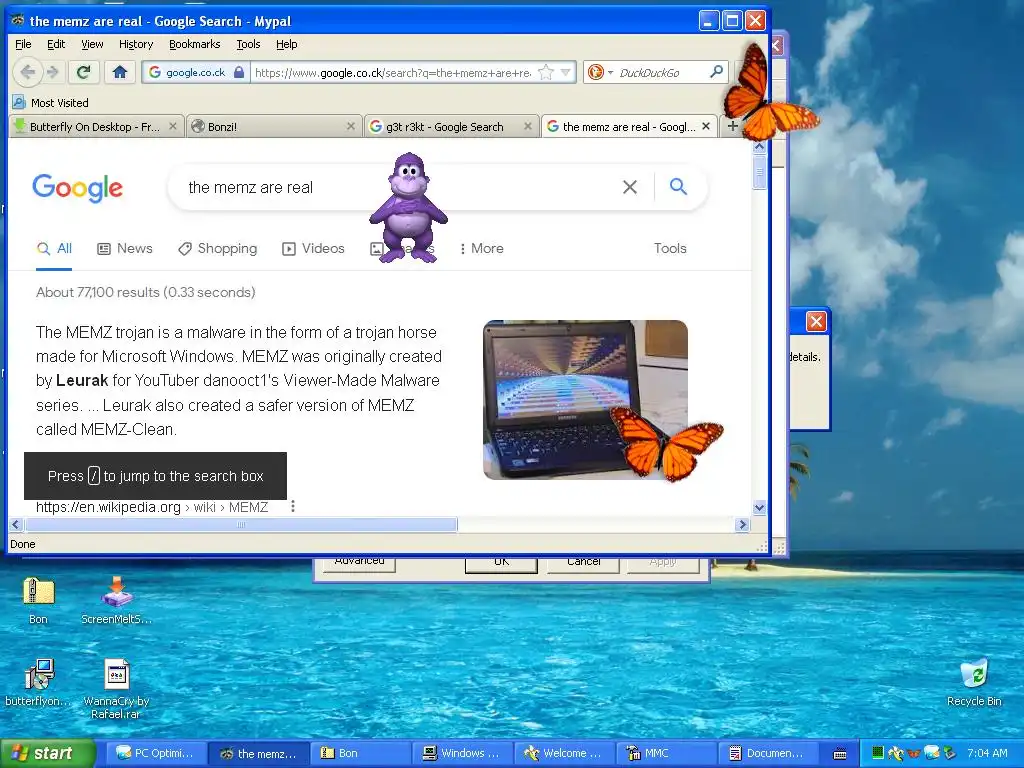The image size is (1024, 768).
Task: Open the Edit menu
Action: pyautogui.click(x=56, y=44)
